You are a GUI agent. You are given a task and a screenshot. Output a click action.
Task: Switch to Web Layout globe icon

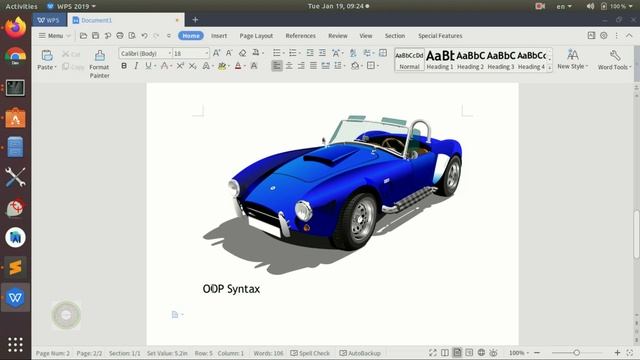pos(481,353)
